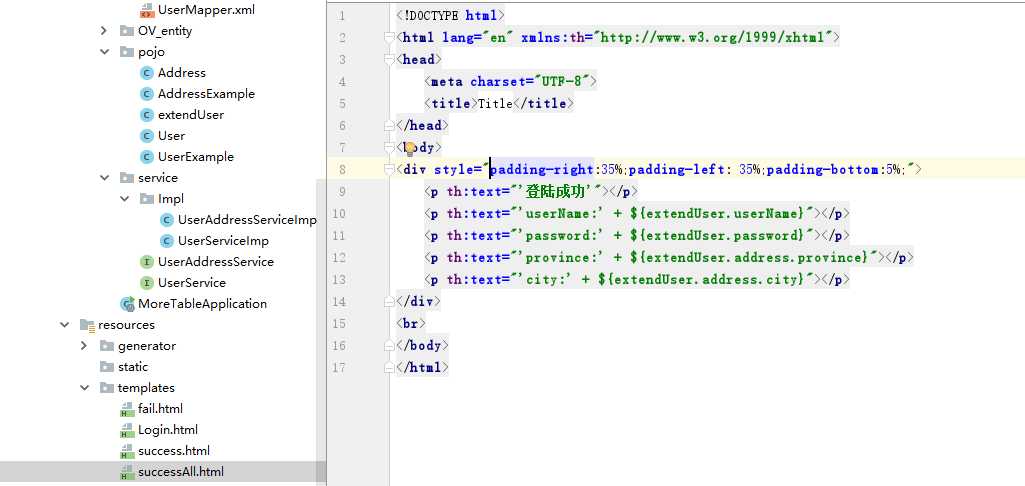Click line number 13 in gutter
Image resolution: width=1025 pixels, height=486 pixels.
click(339, 279)
